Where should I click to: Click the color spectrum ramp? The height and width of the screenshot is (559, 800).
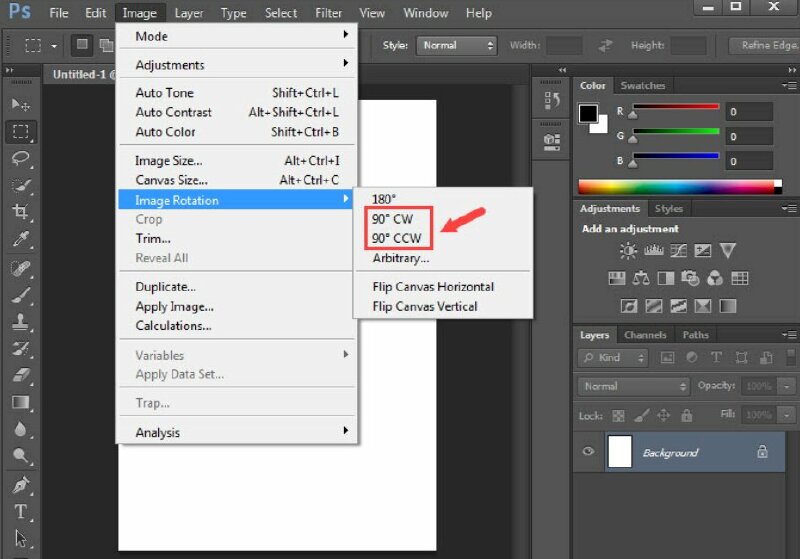click(x=679, y=187)
